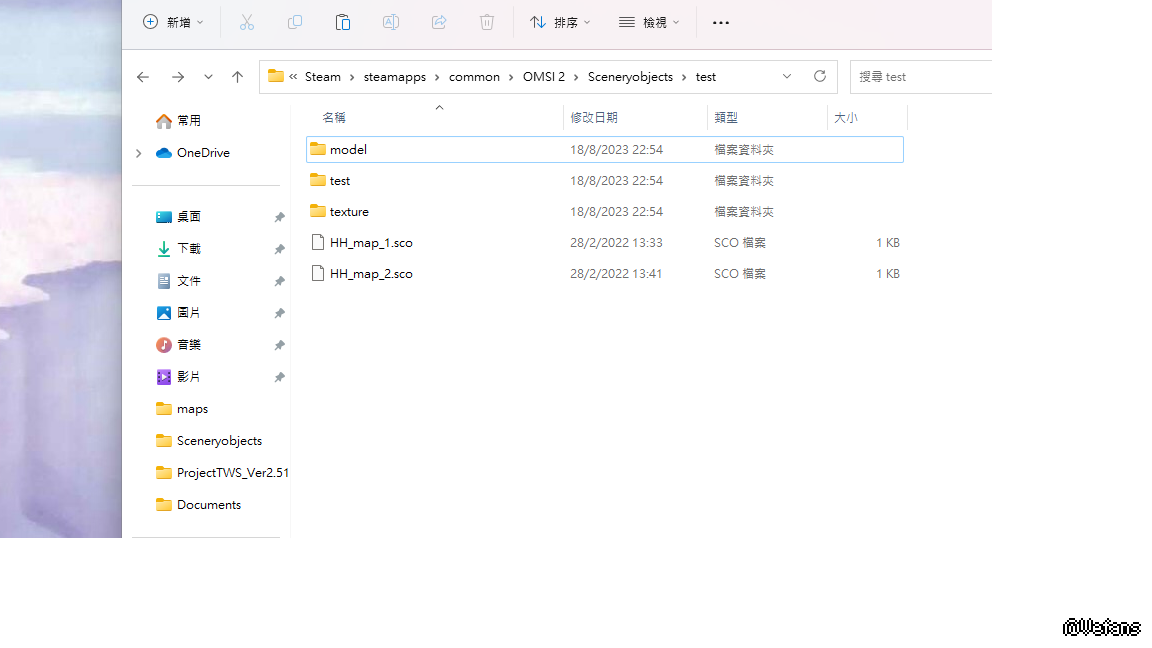Viewport: 1152px width, 648px height.
Task: Go up one folder level
Action: point(237,77)
